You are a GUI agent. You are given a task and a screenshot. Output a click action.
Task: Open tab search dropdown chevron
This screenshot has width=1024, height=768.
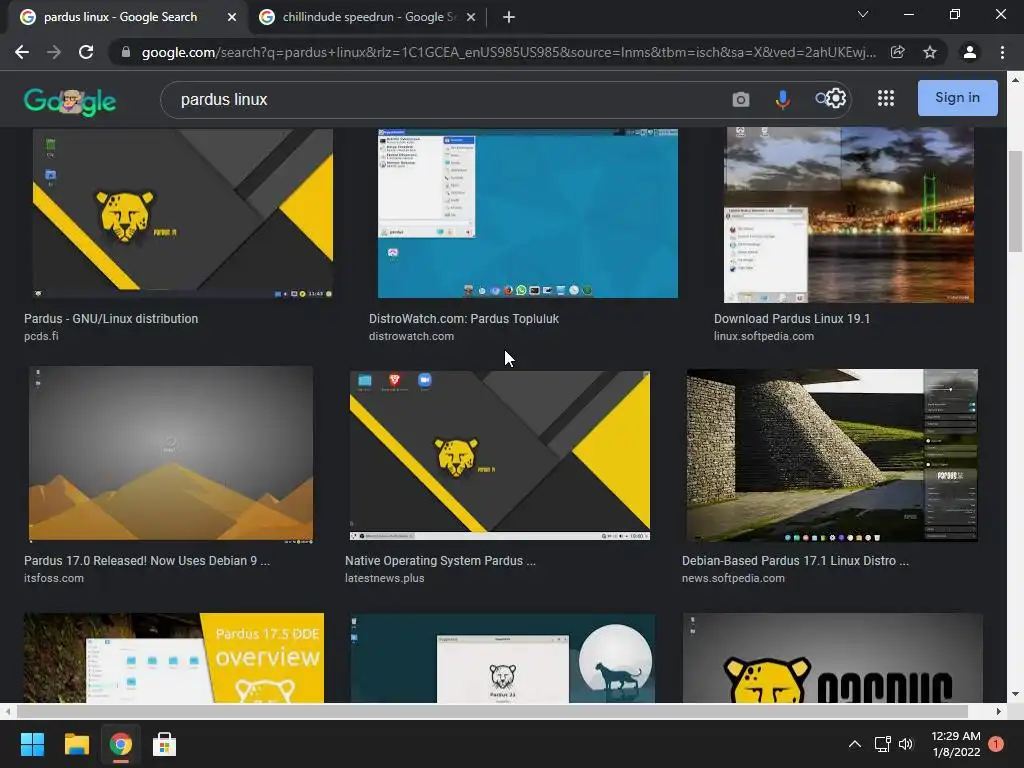coord(863,14)
